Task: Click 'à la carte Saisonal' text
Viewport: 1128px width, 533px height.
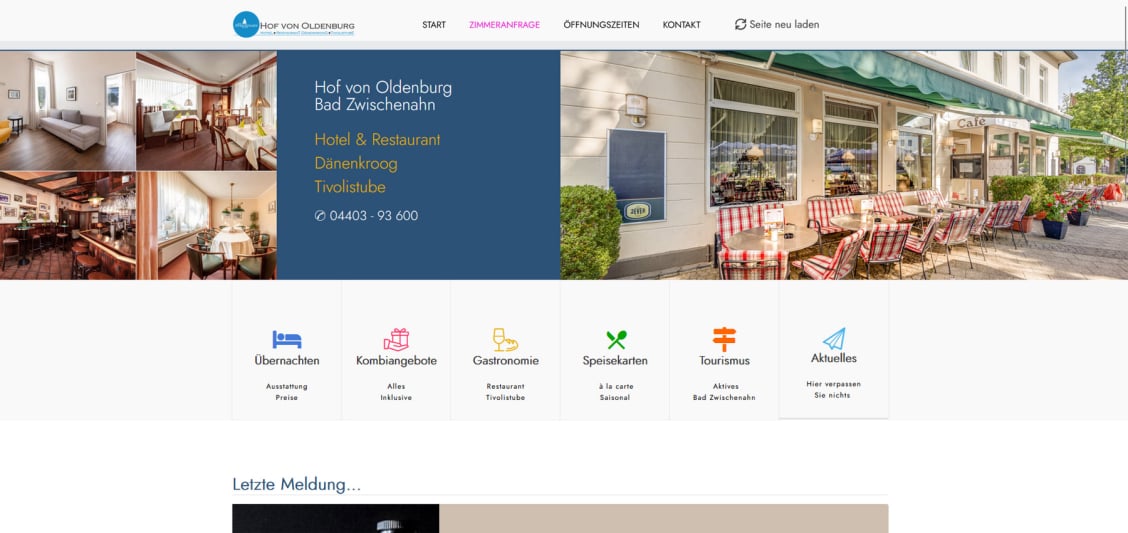Action: point(615,392)
